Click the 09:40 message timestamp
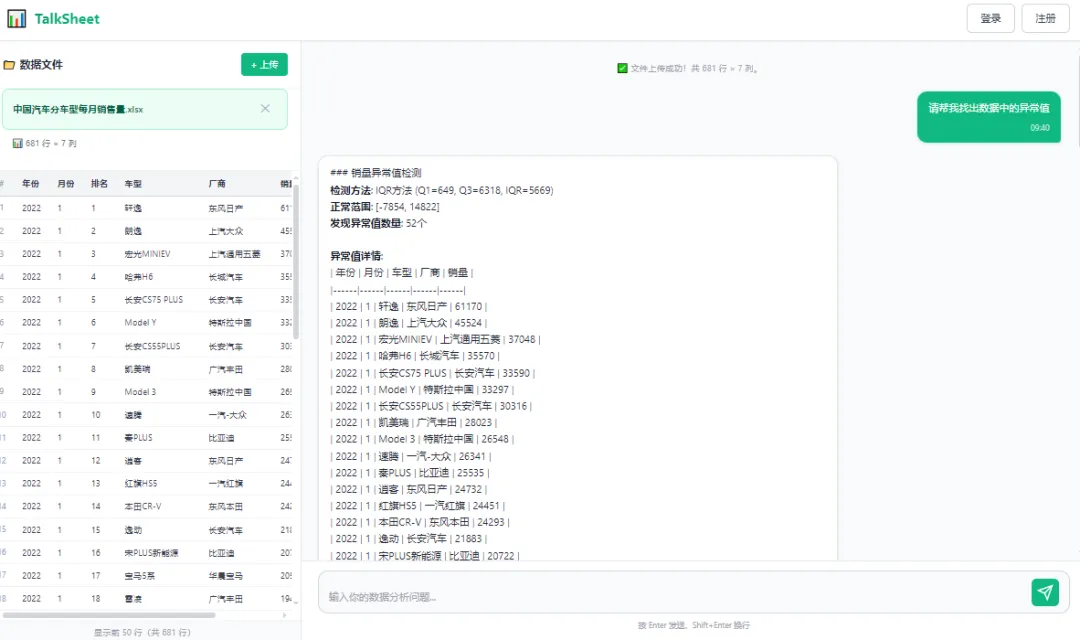 [x=1040, y=127]
